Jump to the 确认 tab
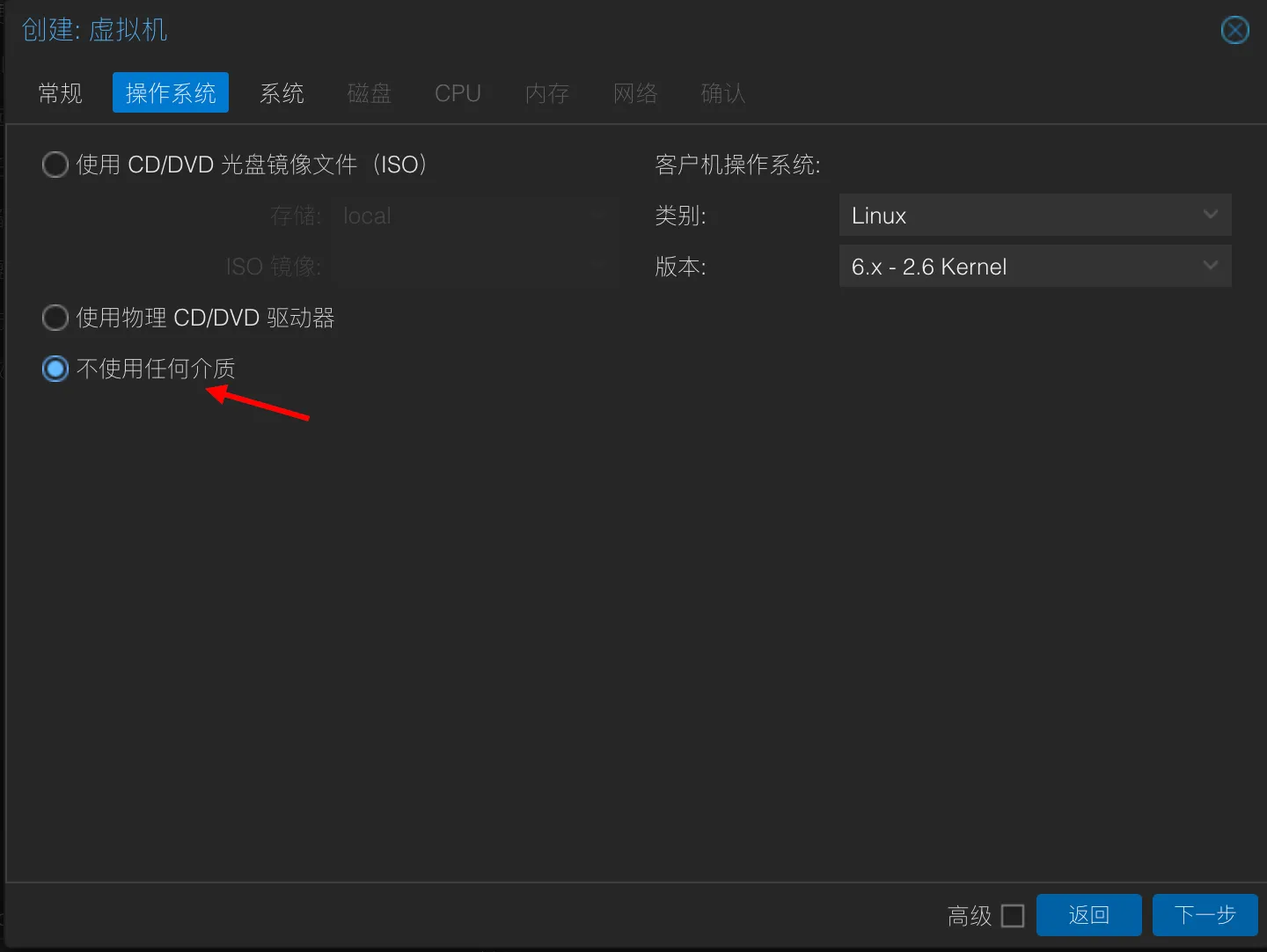This screenshot has width=1267, height=952. tap(722, 93)
